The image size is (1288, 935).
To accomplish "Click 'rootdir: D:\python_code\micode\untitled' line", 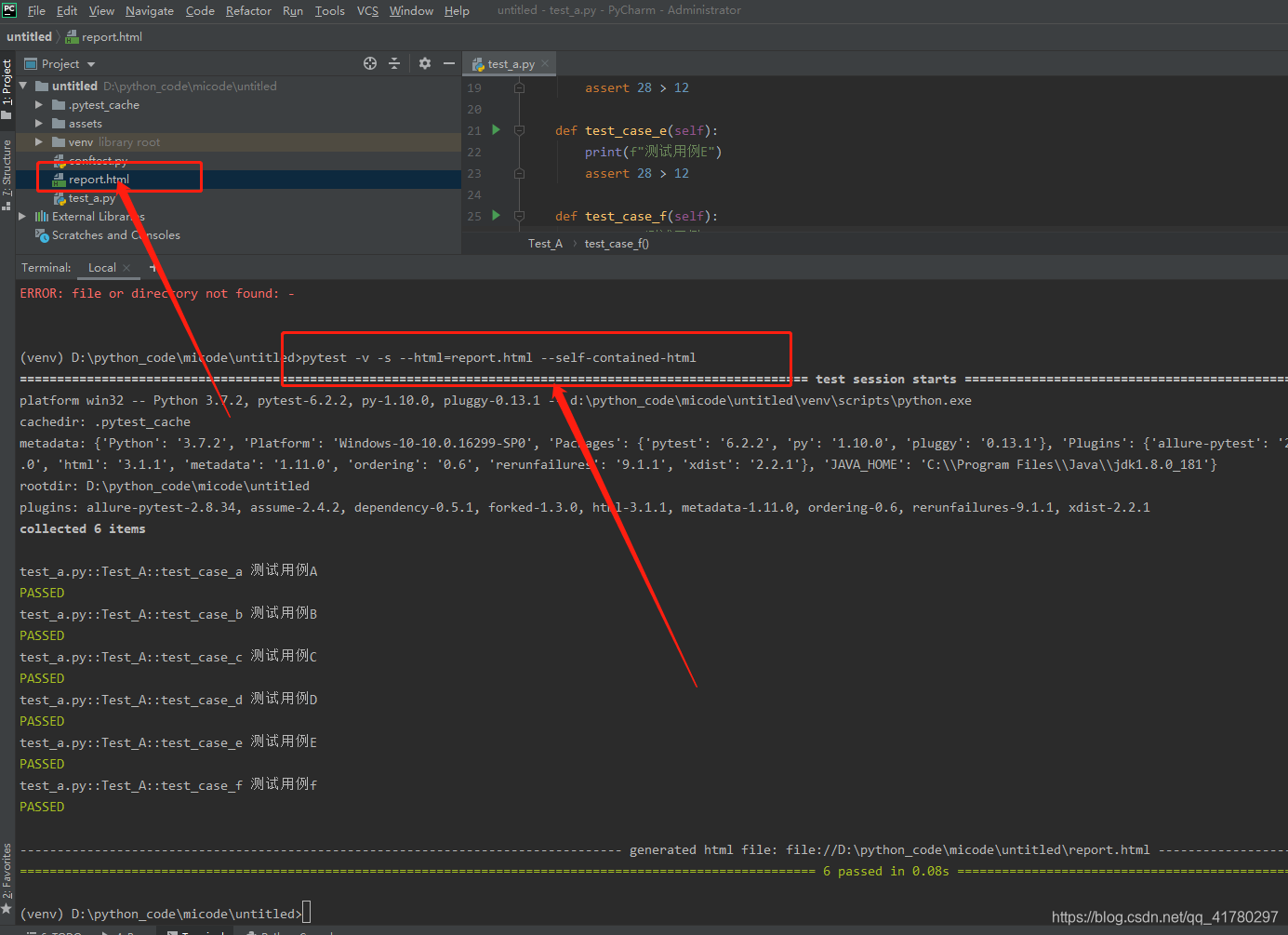I will (x=165, y=486).
